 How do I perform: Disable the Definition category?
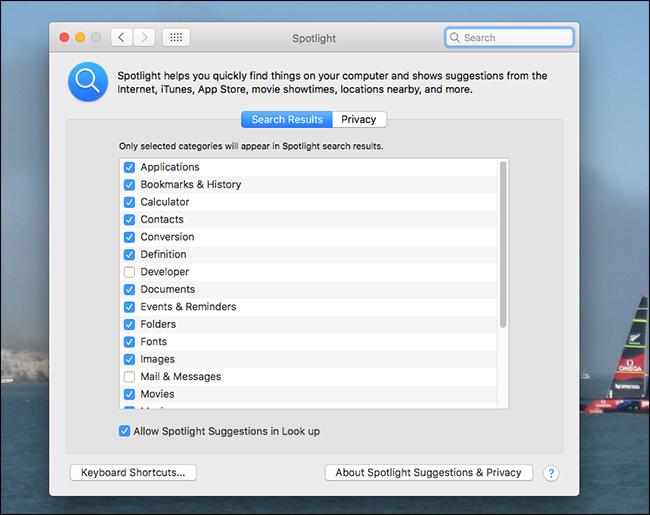pos(129,254)
